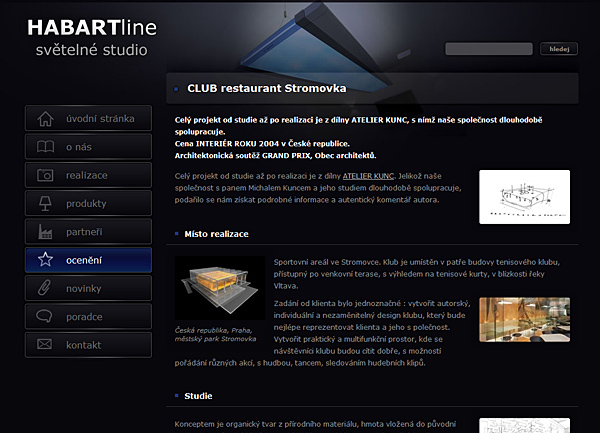
Task: Click the lamp icon for produkty
Action: click(x=45, y=203)
